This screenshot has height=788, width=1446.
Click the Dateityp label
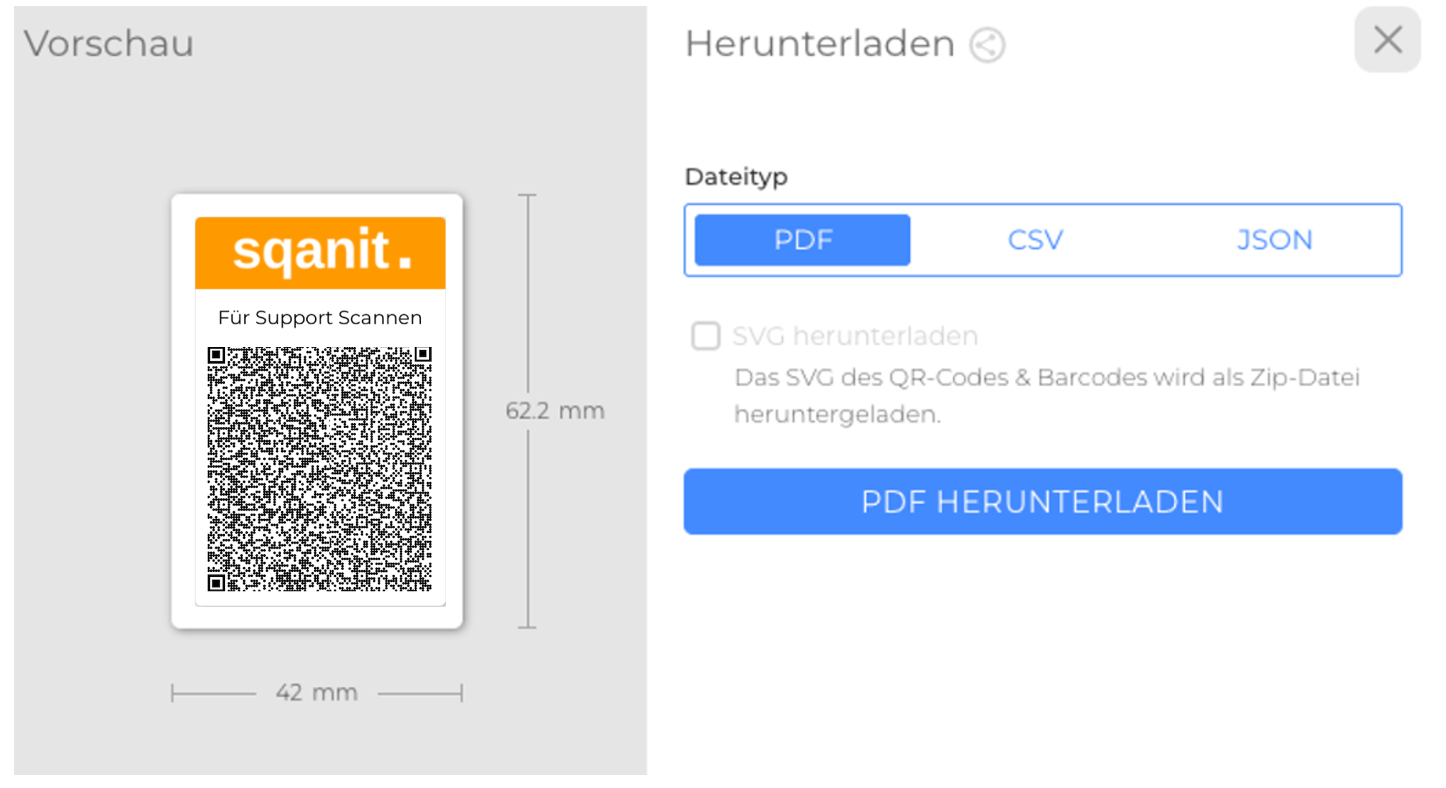click(x=736, y=177)
